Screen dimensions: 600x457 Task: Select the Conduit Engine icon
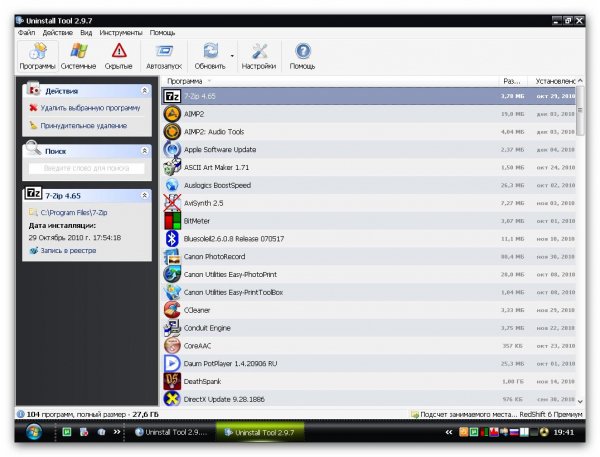(172, 328)
